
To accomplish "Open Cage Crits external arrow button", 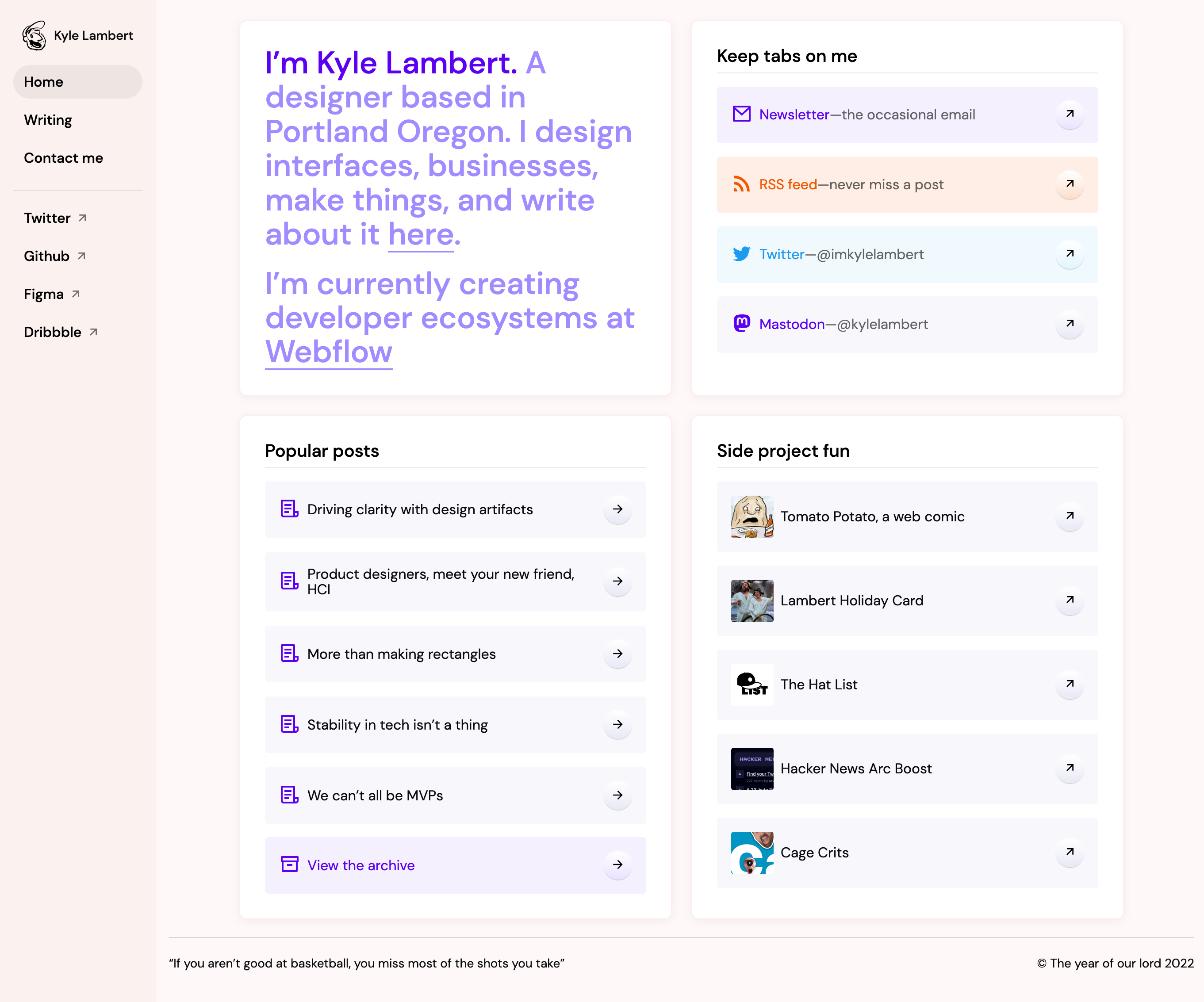I will tap(1070, 852).
